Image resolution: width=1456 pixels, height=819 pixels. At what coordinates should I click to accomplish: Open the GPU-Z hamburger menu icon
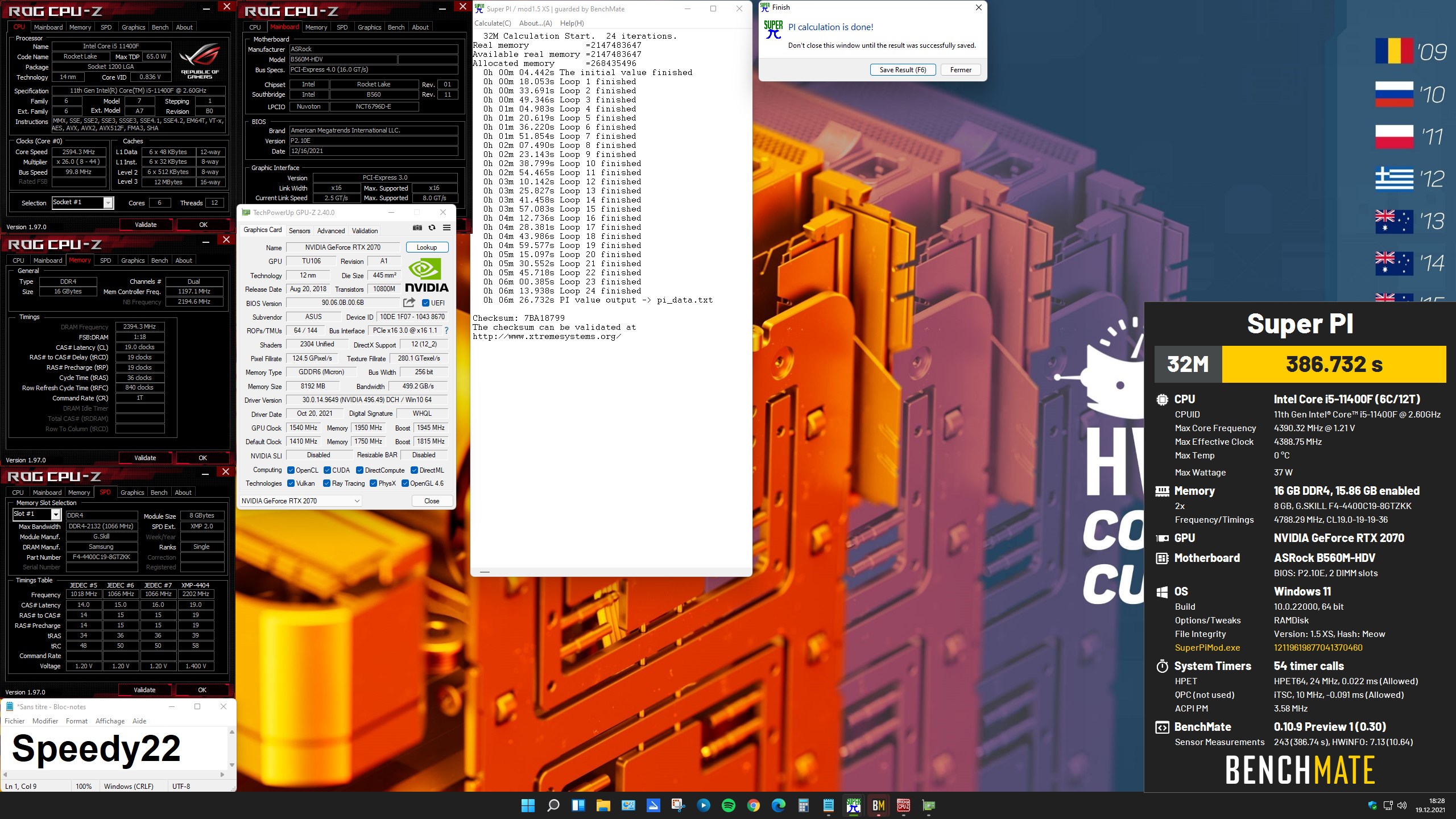pyautogui.click(x=447, y=228)
